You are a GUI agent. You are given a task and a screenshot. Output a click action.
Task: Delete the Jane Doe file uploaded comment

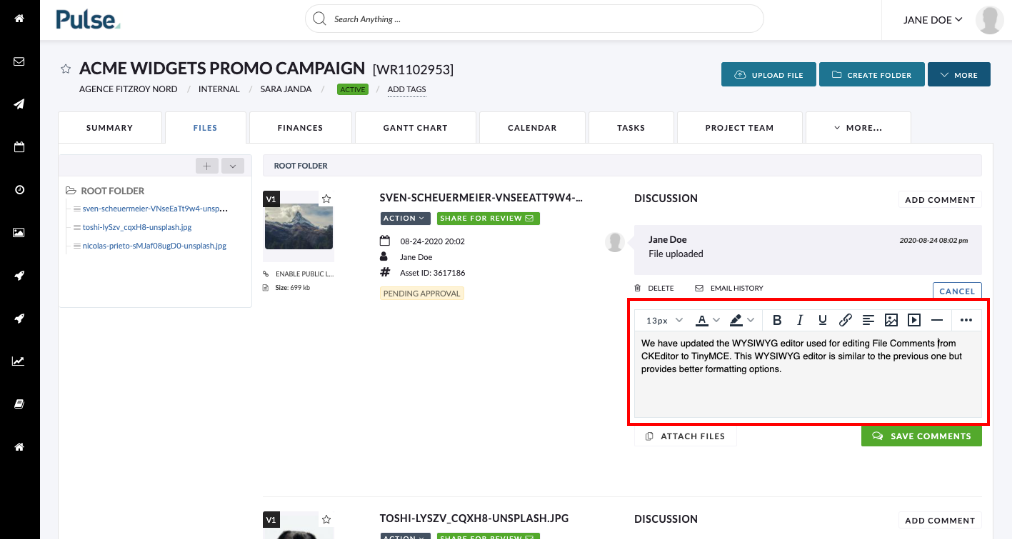654,289
